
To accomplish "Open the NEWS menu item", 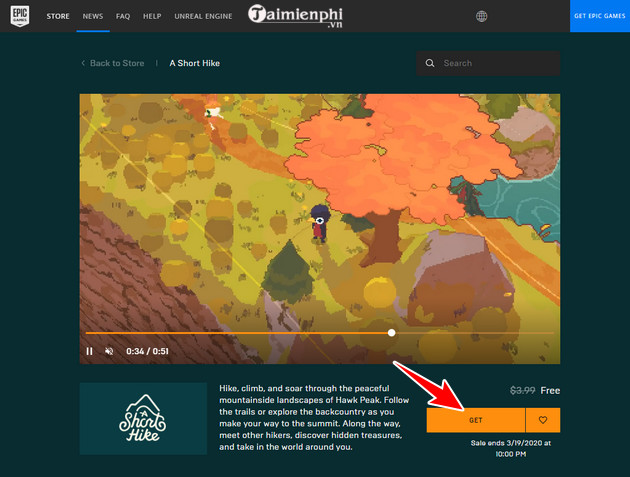I will [x=93, y=16].
